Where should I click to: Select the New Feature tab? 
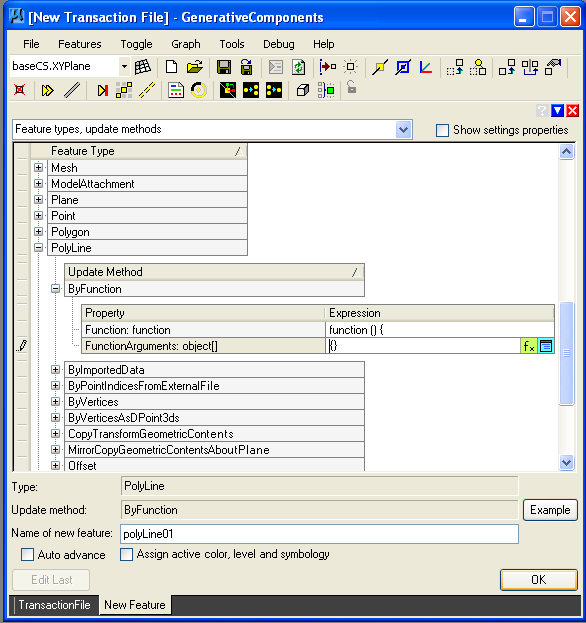click(135, 605)
